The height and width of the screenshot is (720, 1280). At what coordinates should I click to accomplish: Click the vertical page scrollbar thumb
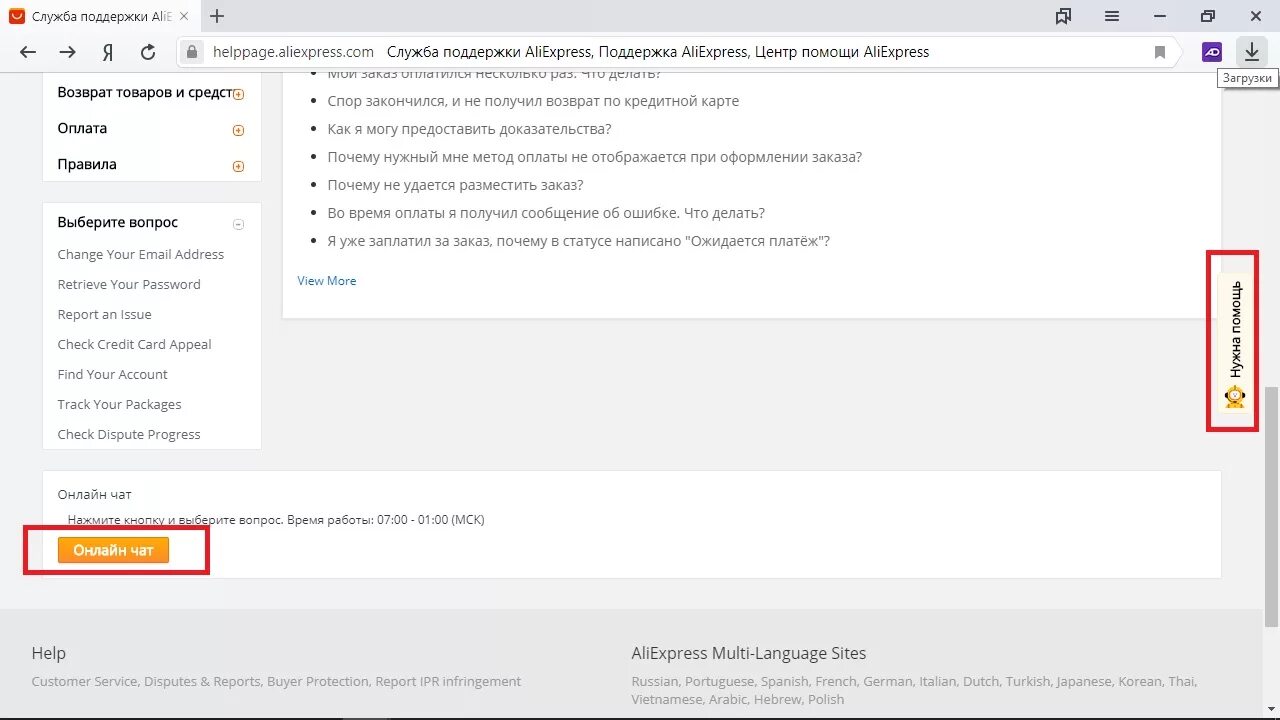pos(1271,506)
